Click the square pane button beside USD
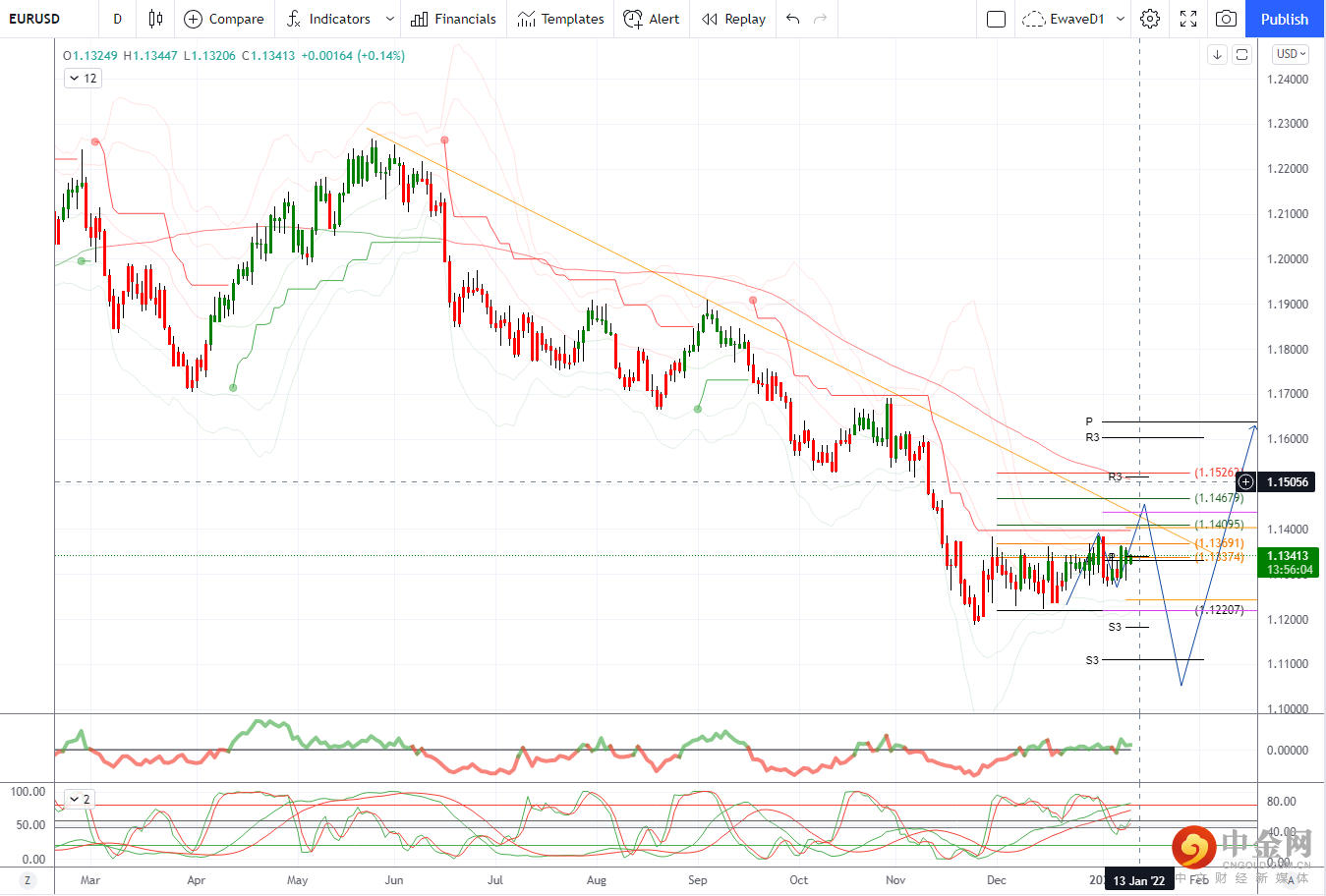The image size is (1326, 896). pyautogui.click(x=1241, y=54)
